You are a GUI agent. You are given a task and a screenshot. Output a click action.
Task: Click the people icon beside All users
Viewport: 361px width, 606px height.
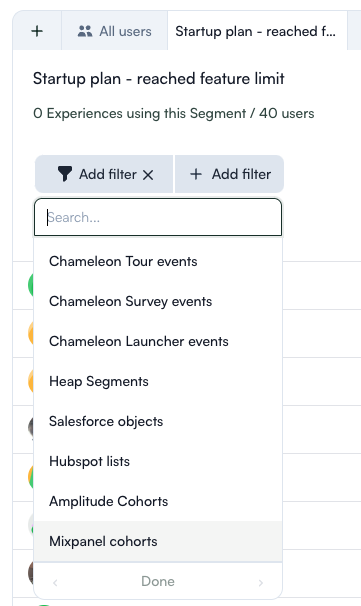[x=85, y=31]
